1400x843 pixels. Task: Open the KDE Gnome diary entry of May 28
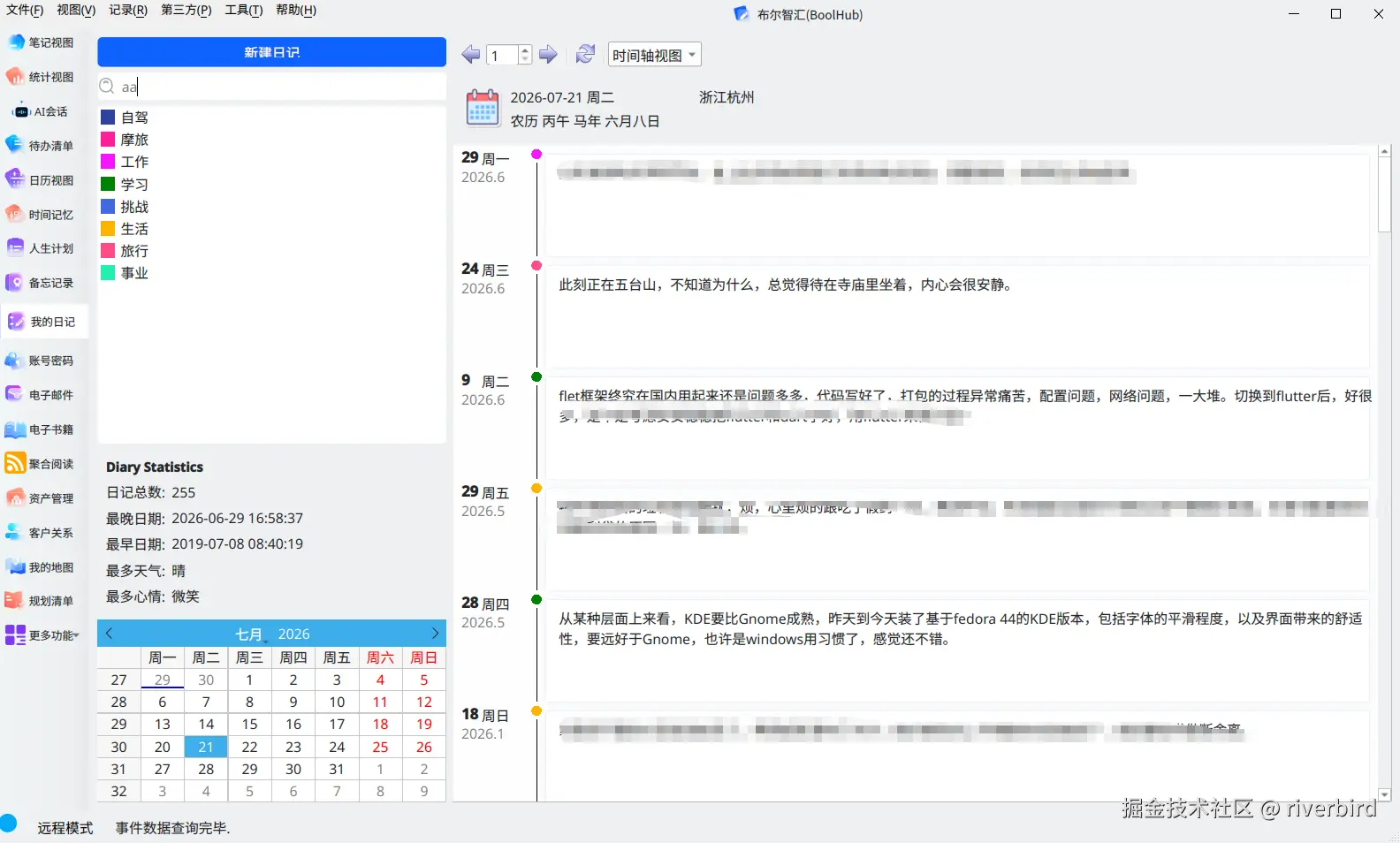pos(957,649)
